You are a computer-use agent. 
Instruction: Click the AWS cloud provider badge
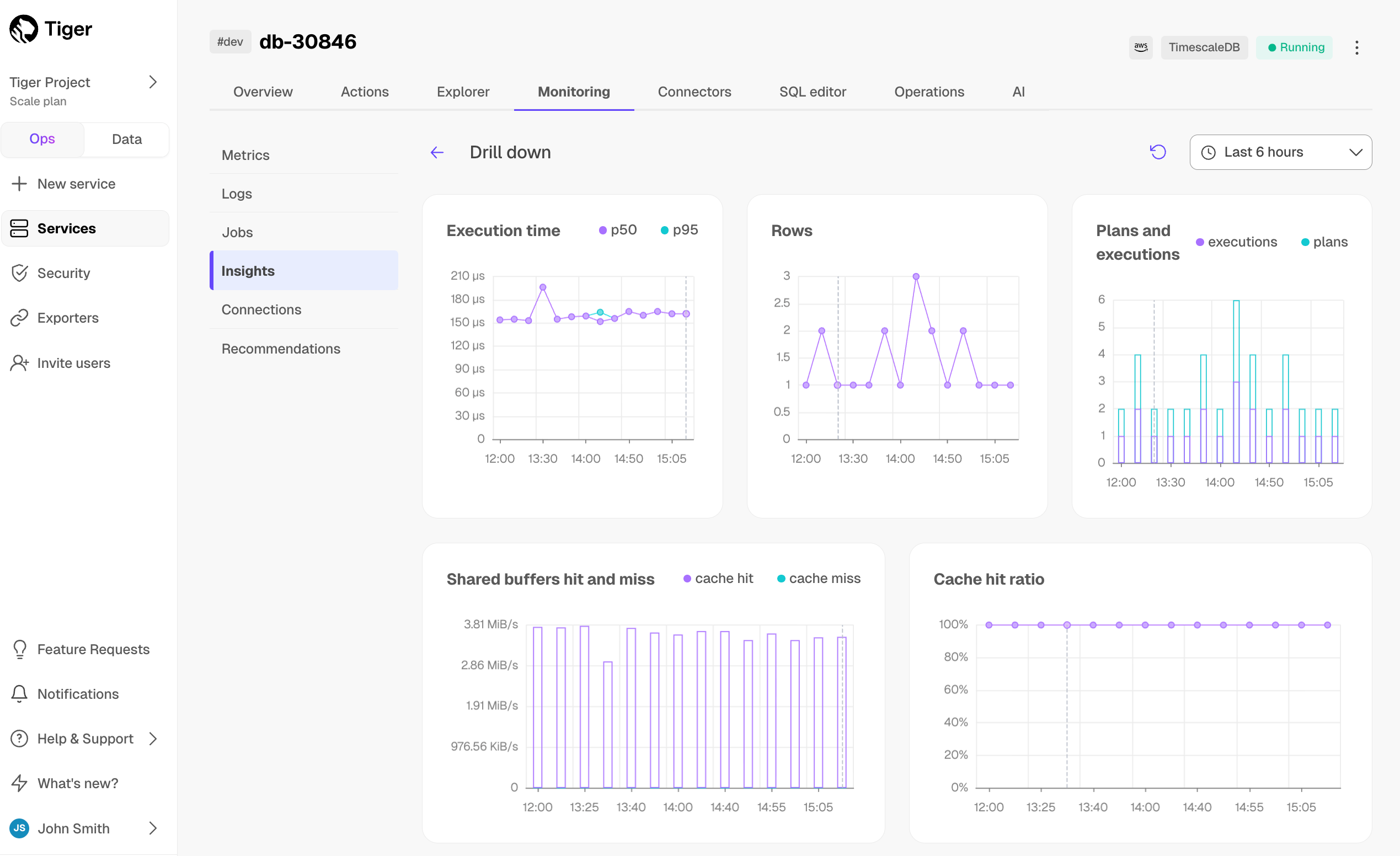pyautogui.click(x=1140, y=47)
